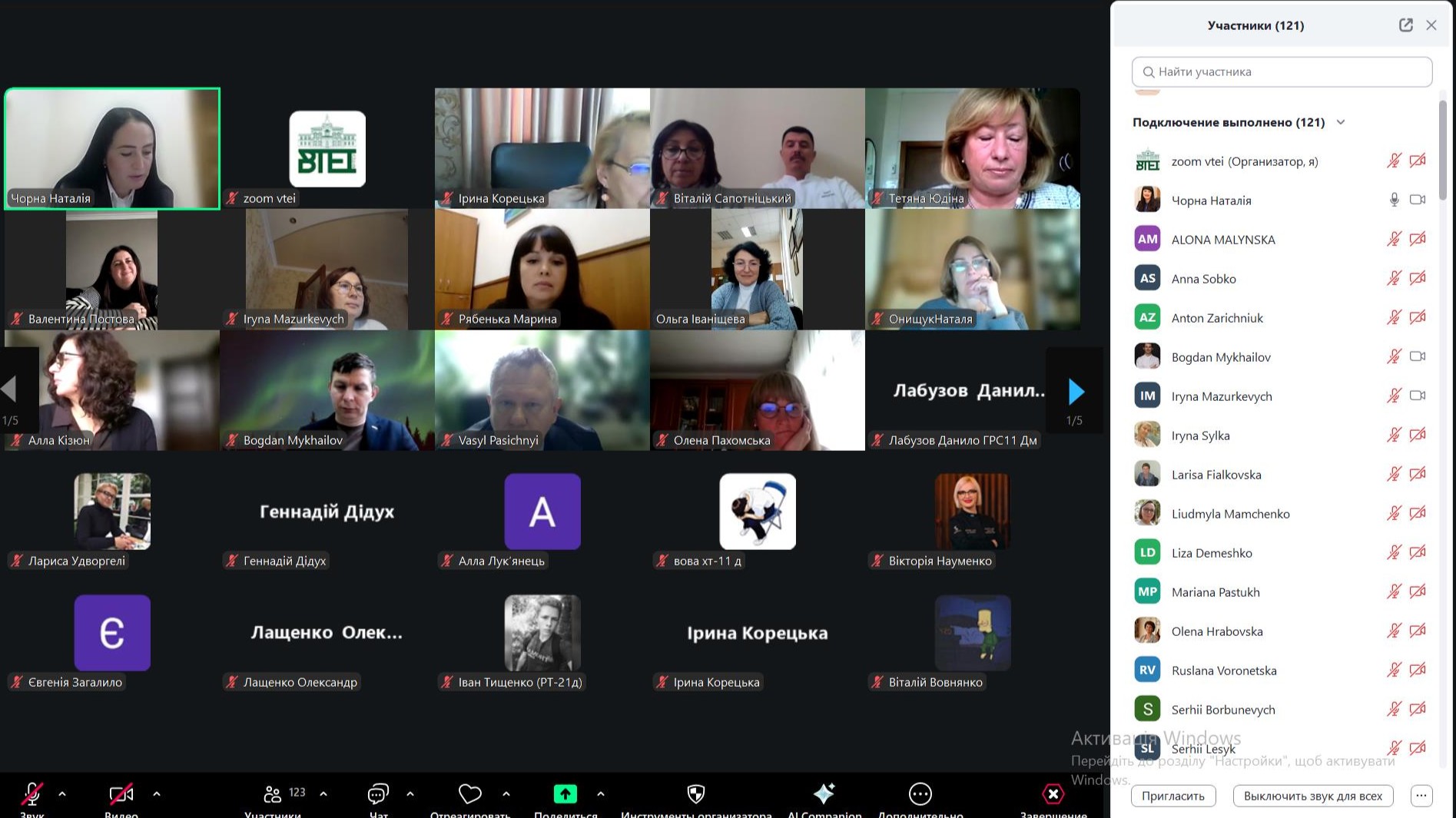Select ALONA MALYNSKA in participants list

[1222, 240]
